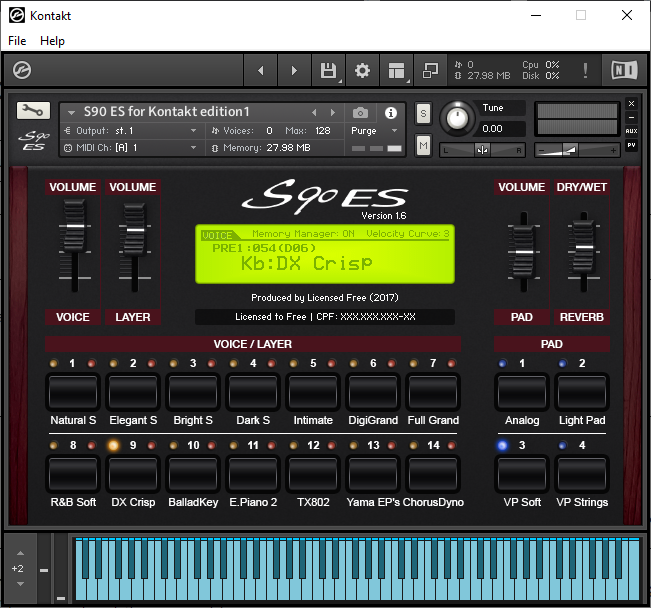Open the save floppy disk menu

pyautogui.click(x=328, y=71)
